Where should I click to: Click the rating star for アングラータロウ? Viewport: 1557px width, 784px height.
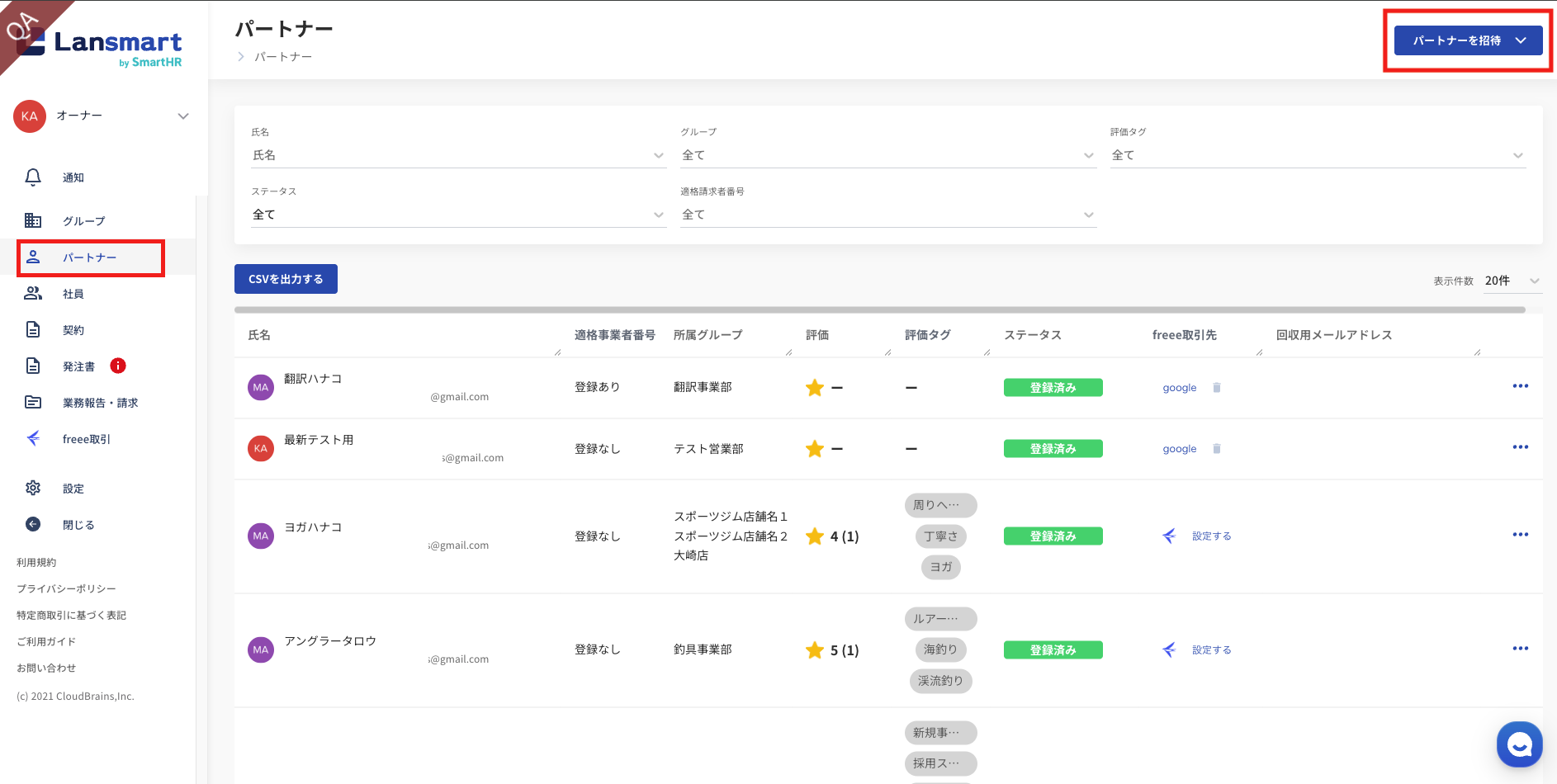pos(815,649)
